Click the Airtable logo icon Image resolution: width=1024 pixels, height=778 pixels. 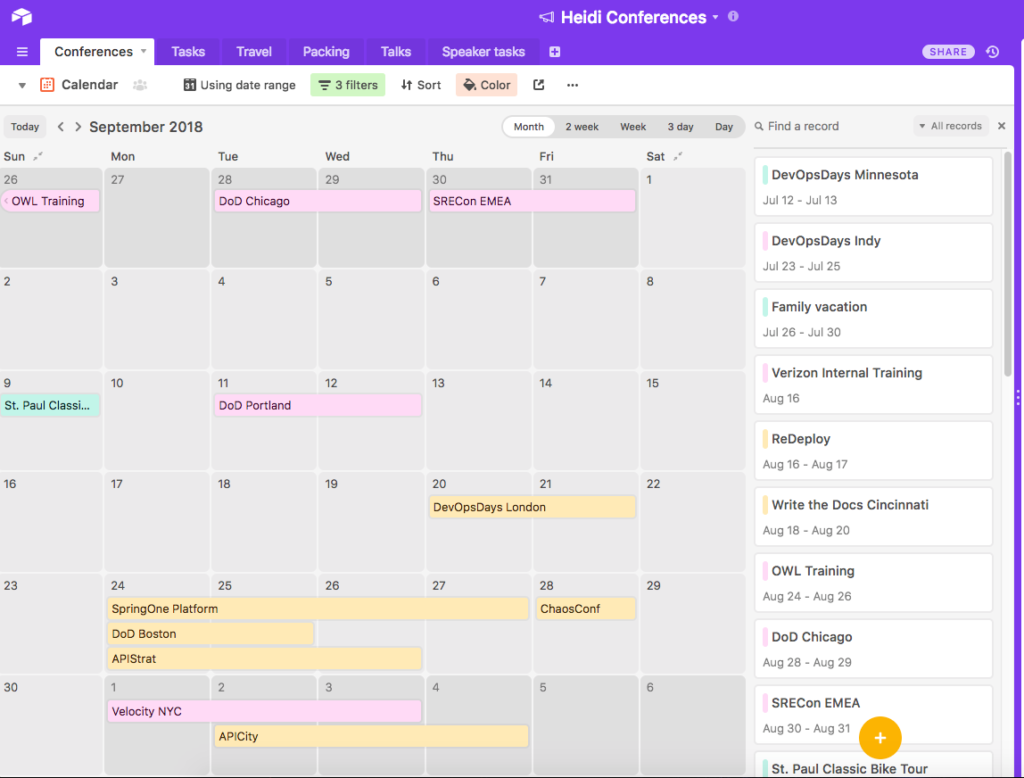[22, 16]
